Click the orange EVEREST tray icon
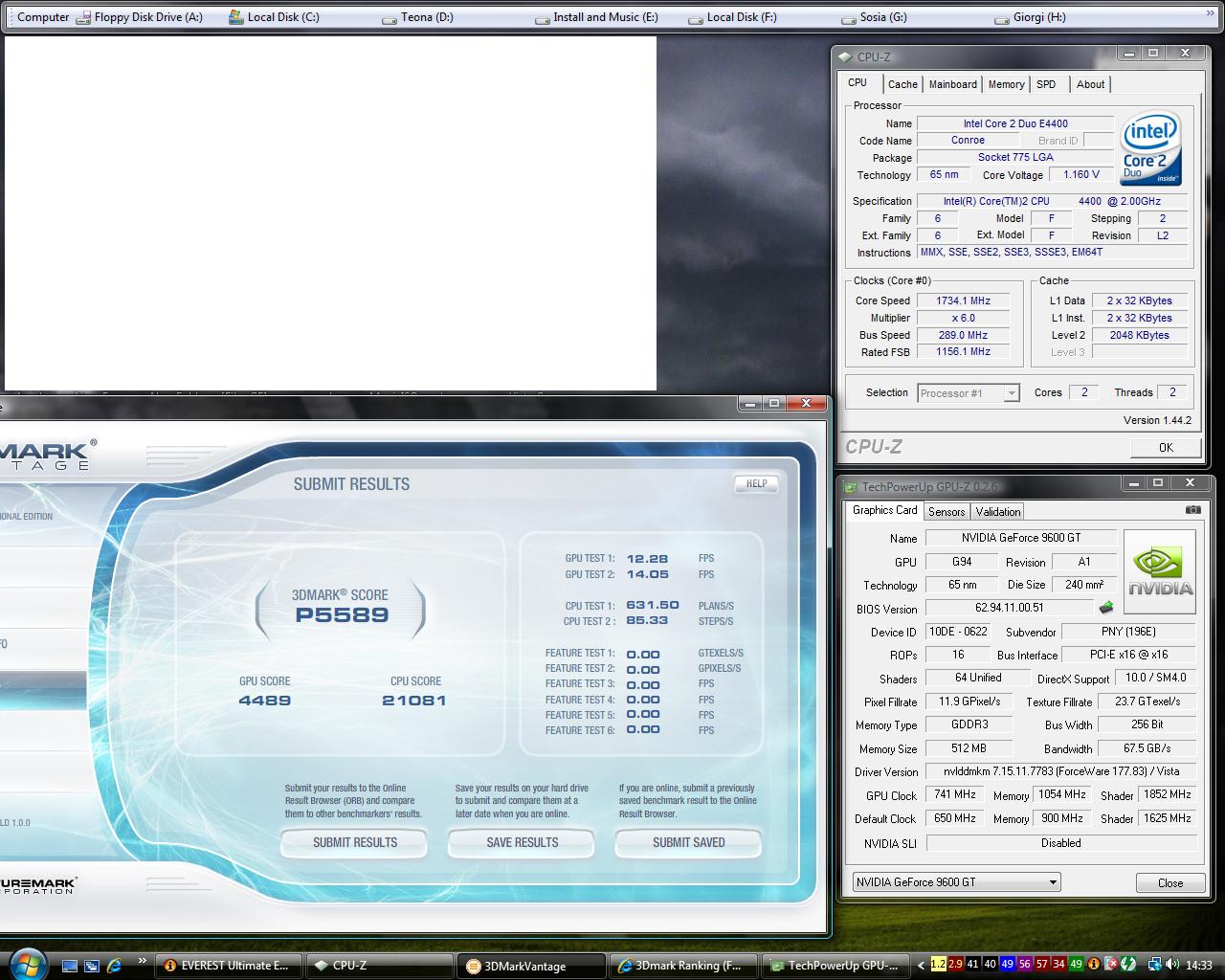The width and height of the screenshot is (1225, 980). coord(1093,965)
